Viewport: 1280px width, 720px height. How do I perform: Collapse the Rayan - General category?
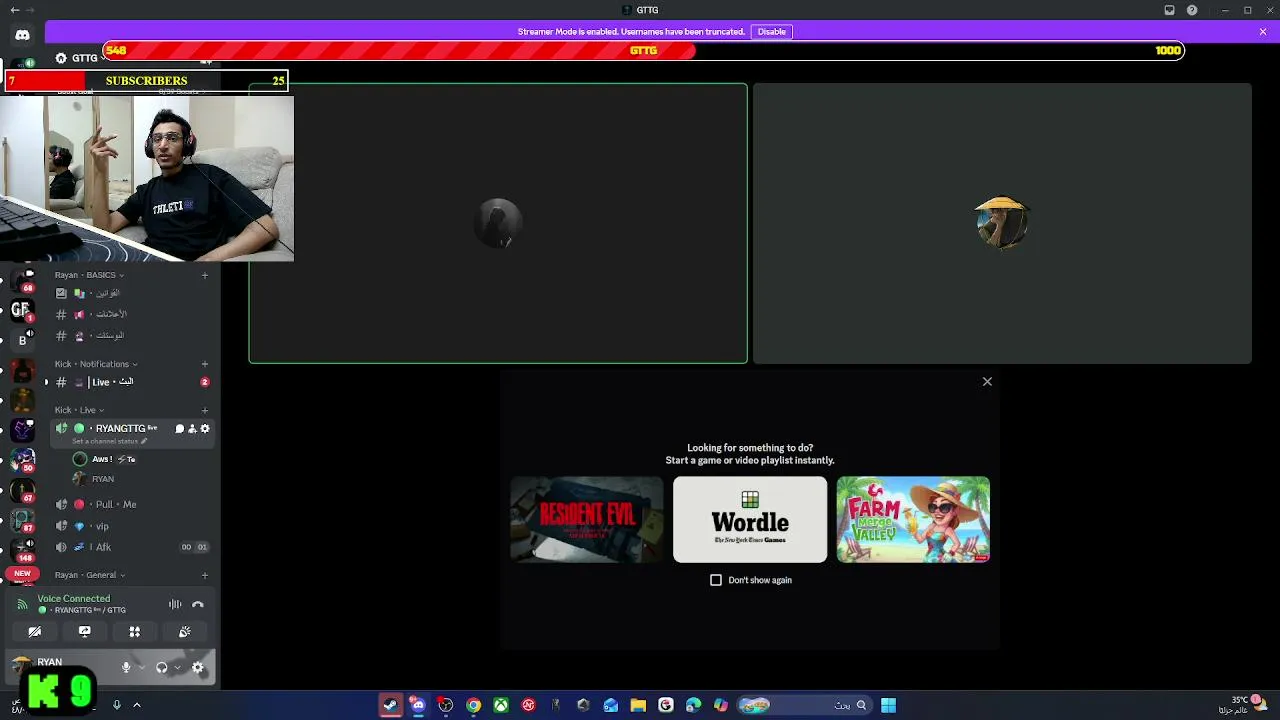(90, 575)
